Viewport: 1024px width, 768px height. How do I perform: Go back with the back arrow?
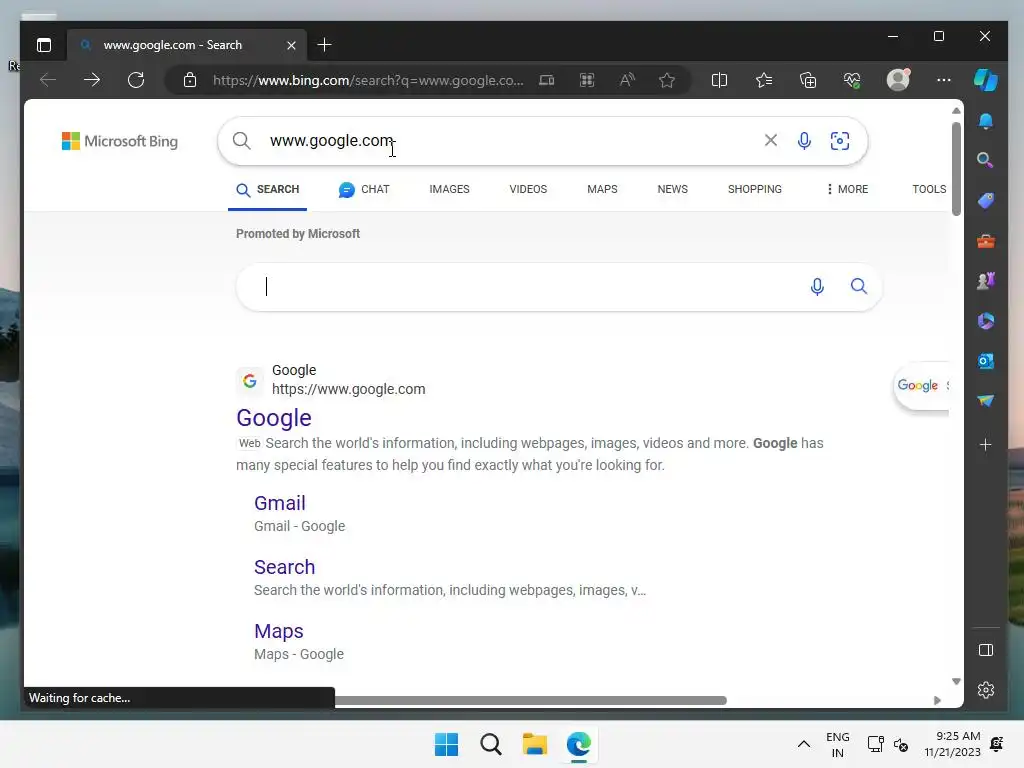coord(48,80)
